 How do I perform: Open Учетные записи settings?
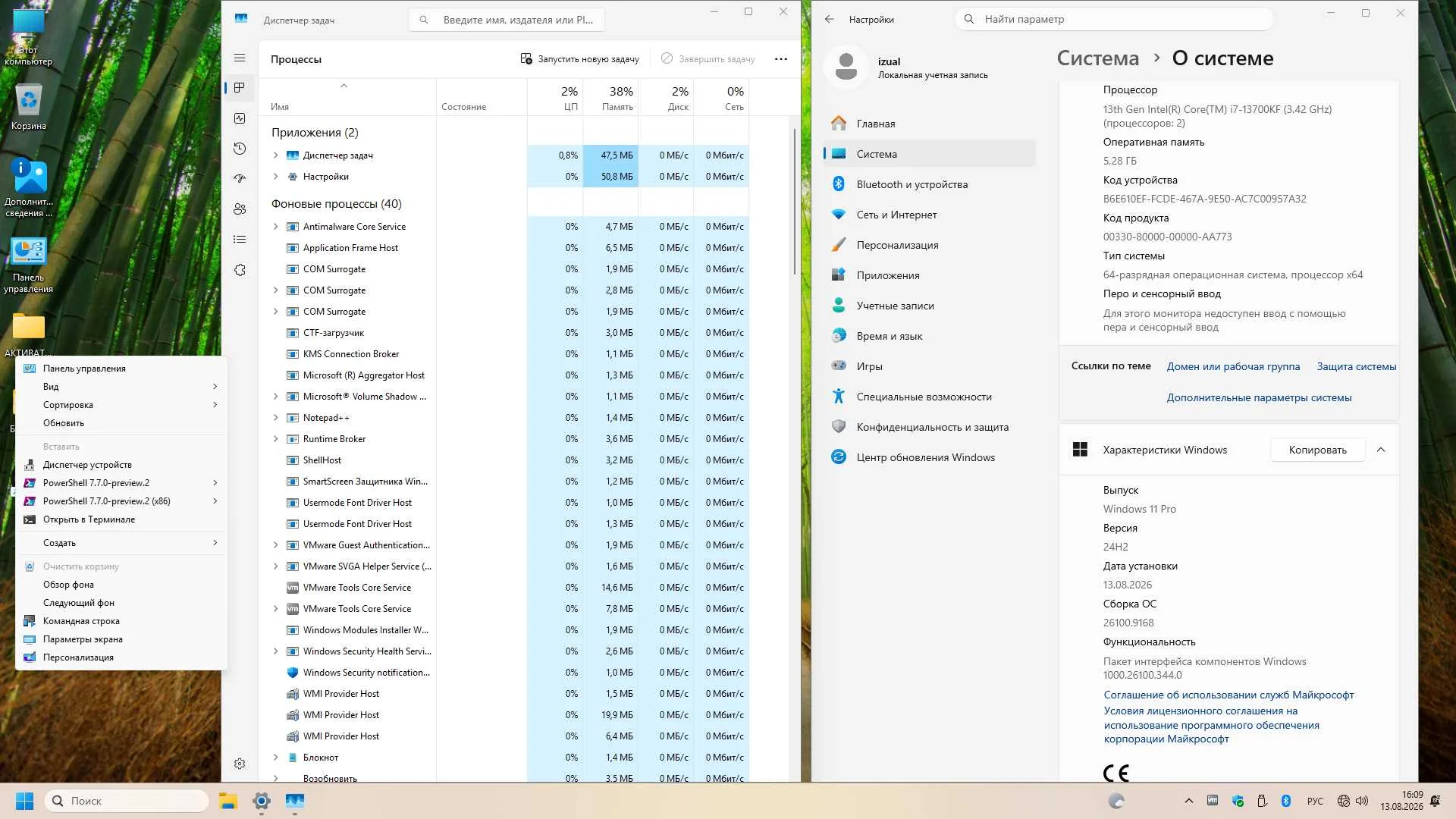930,306
